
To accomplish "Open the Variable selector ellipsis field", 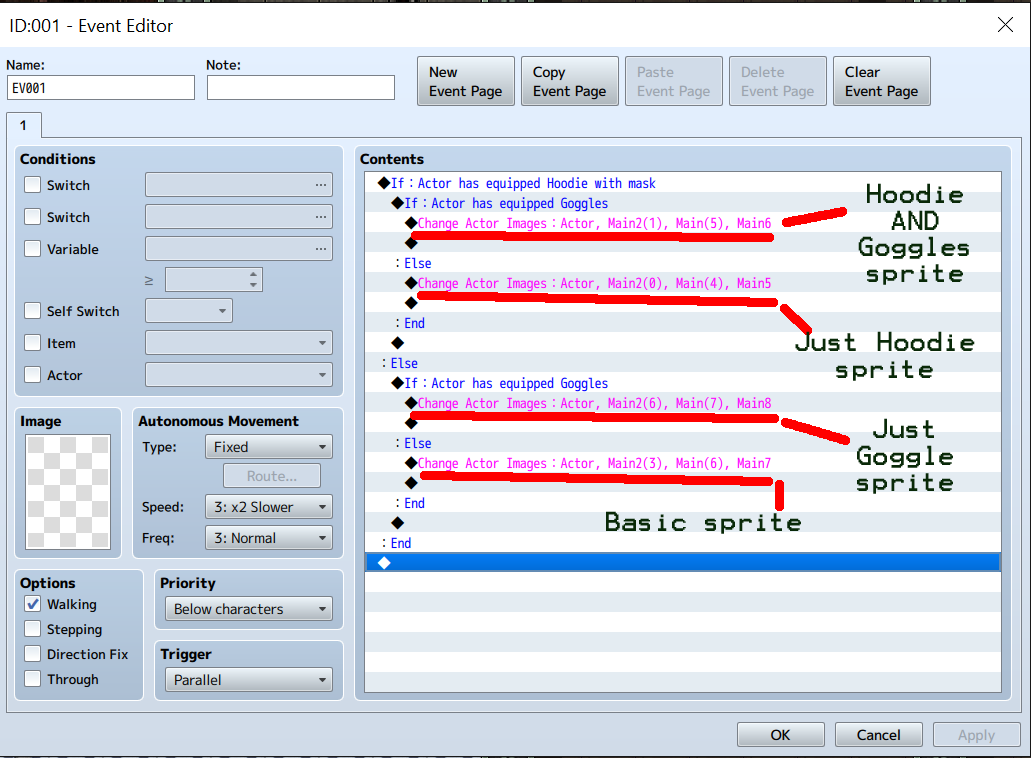I will (239, 249).
